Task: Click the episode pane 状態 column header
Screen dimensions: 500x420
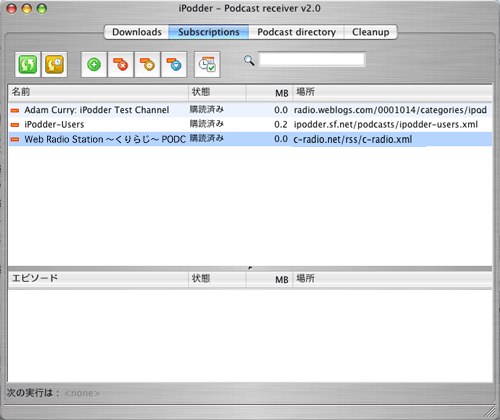Action: pos(217,279)
